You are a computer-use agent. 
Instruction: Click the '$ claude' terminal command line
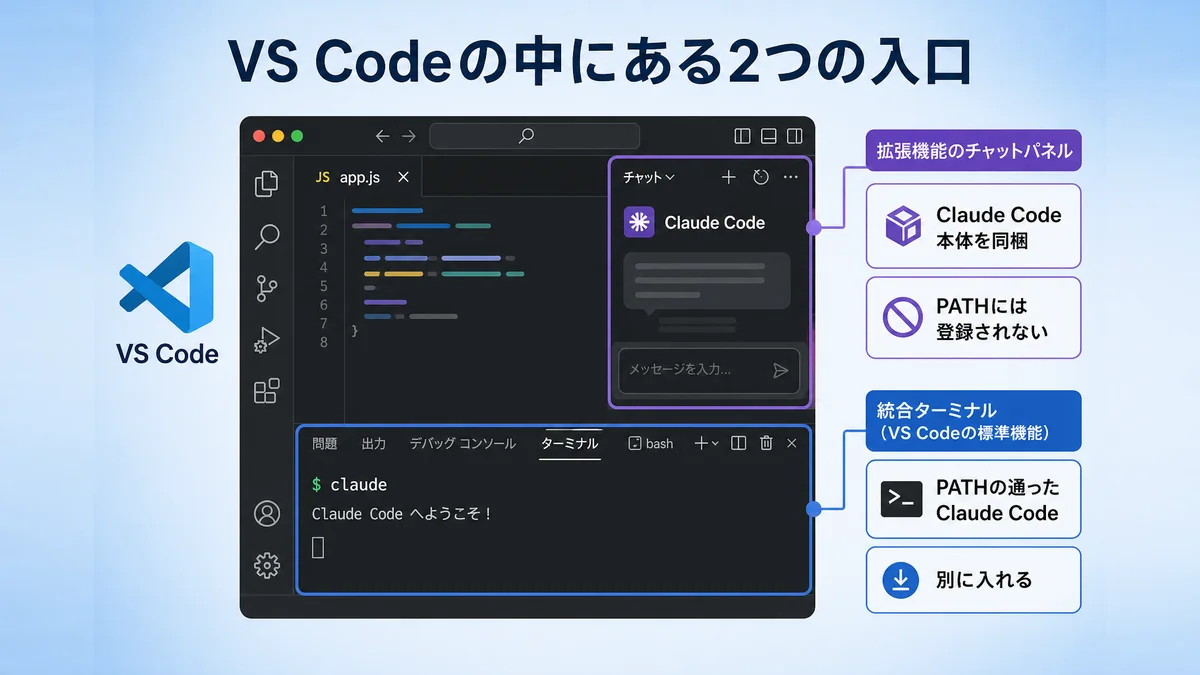(349, 485)
